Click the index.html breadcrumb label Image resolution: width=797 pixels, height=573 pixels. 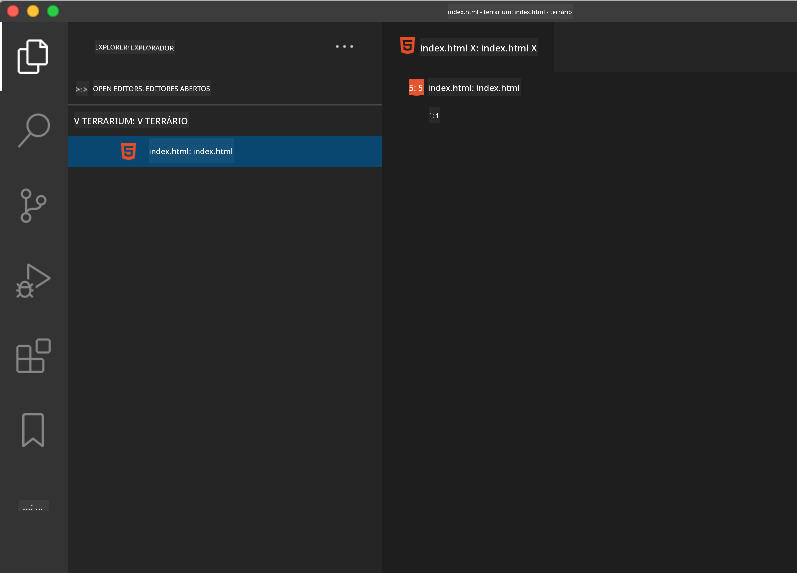pos(474,88)
